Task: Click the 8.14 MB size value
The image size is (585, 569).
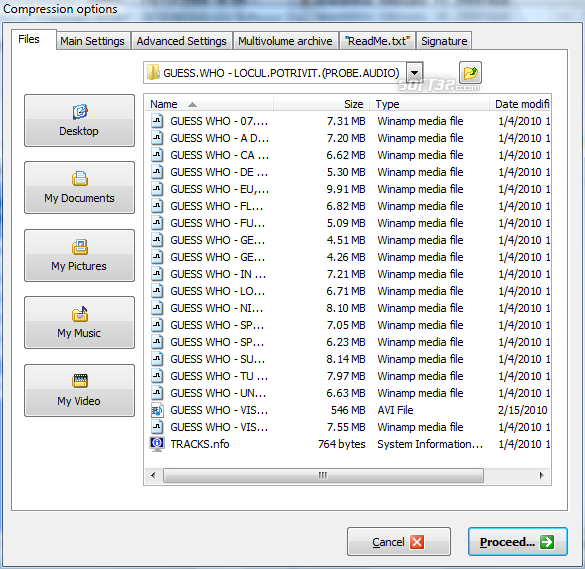Action: (346, 359)
